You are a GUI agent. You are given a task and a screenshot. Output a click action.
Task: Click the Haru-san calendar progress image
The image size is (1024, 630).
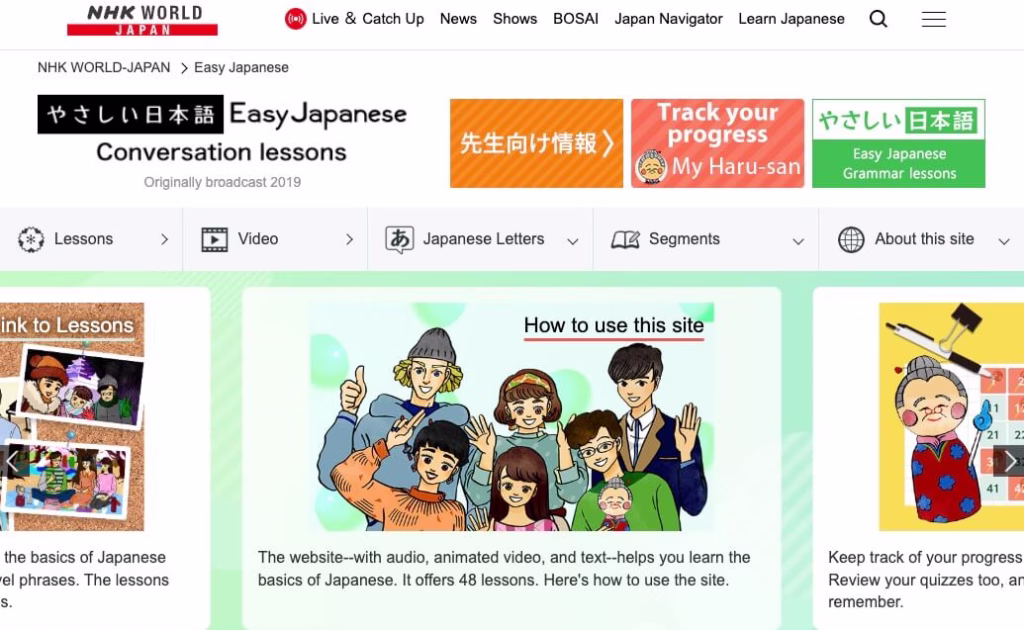[952, 417]
